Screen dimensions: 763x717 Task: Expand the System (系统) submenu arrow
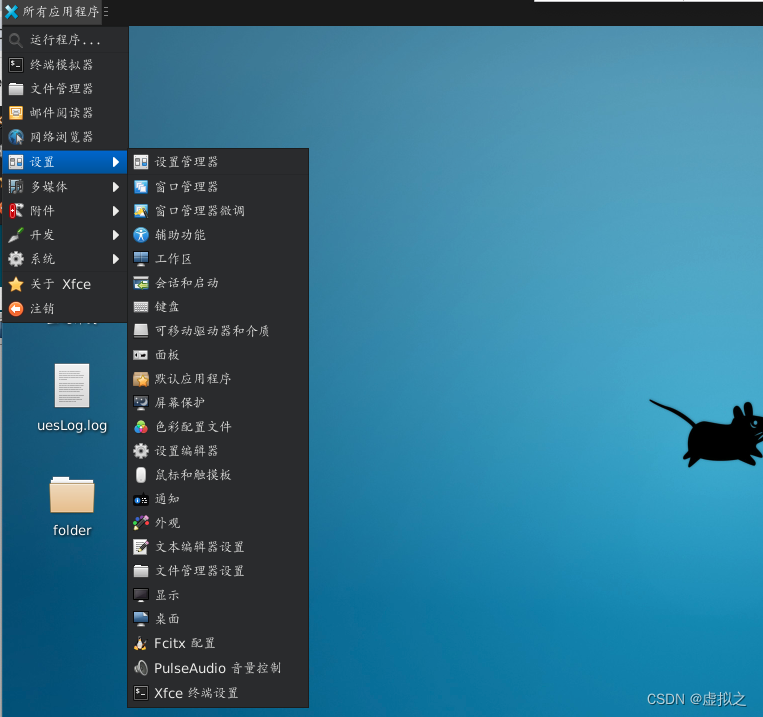click(x=116, y=259)
